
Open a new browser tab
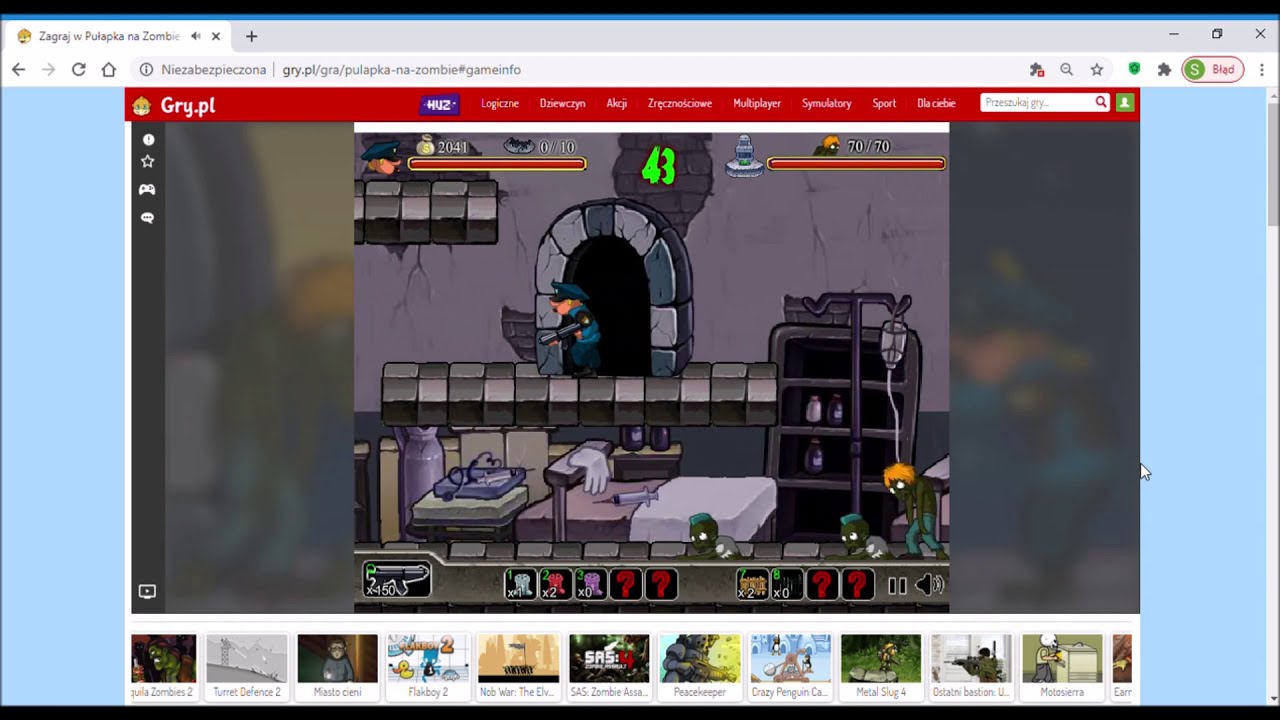[251, 36]
